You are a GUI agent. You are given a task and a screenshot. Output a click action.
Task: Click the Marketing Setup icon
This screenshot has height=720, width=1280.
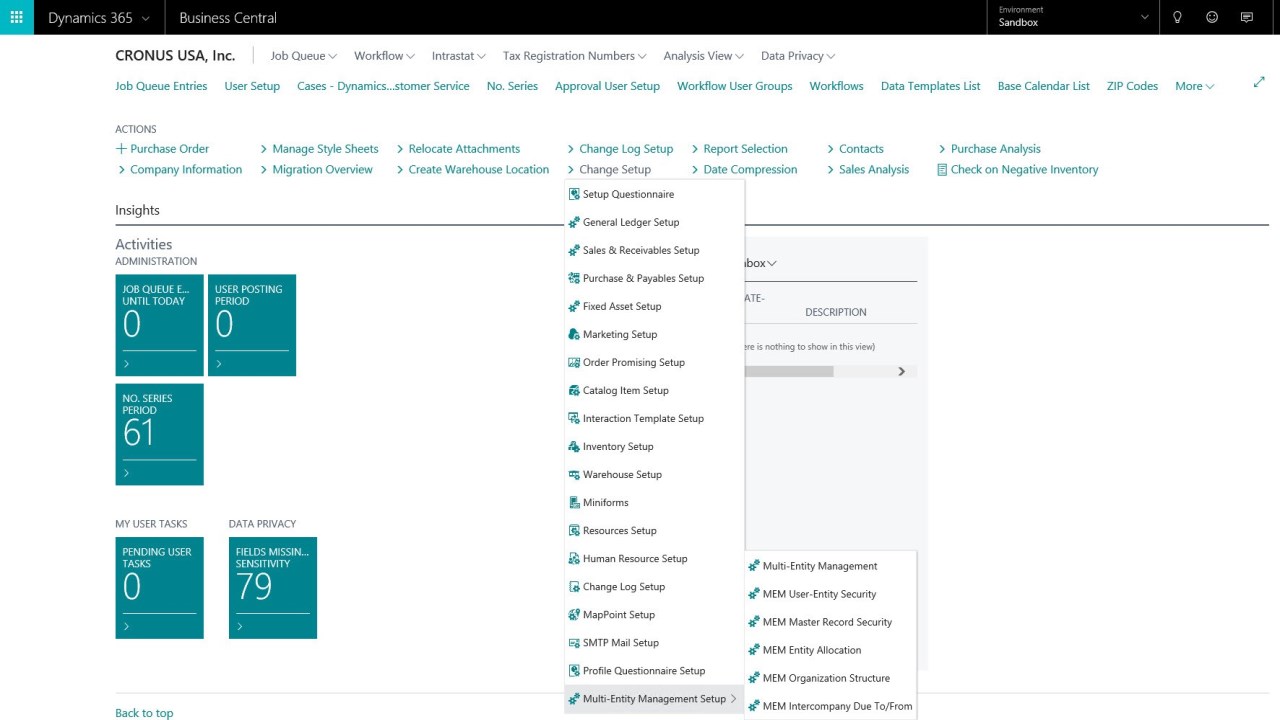click(x=574, y=334)
